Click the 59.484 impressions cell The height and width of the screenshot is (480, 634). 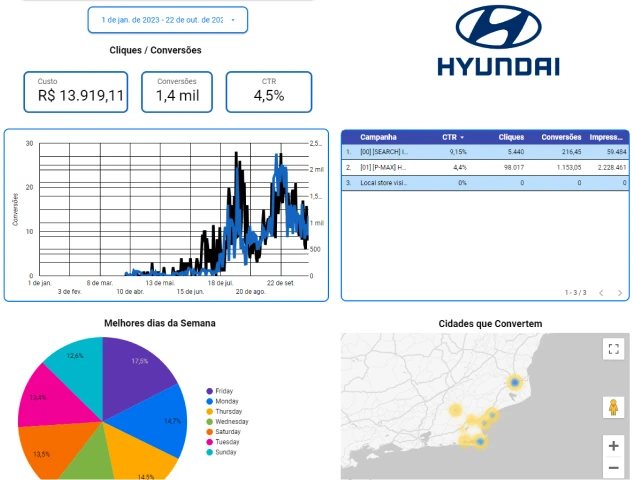pyautogui.click(x=616, y=152)
